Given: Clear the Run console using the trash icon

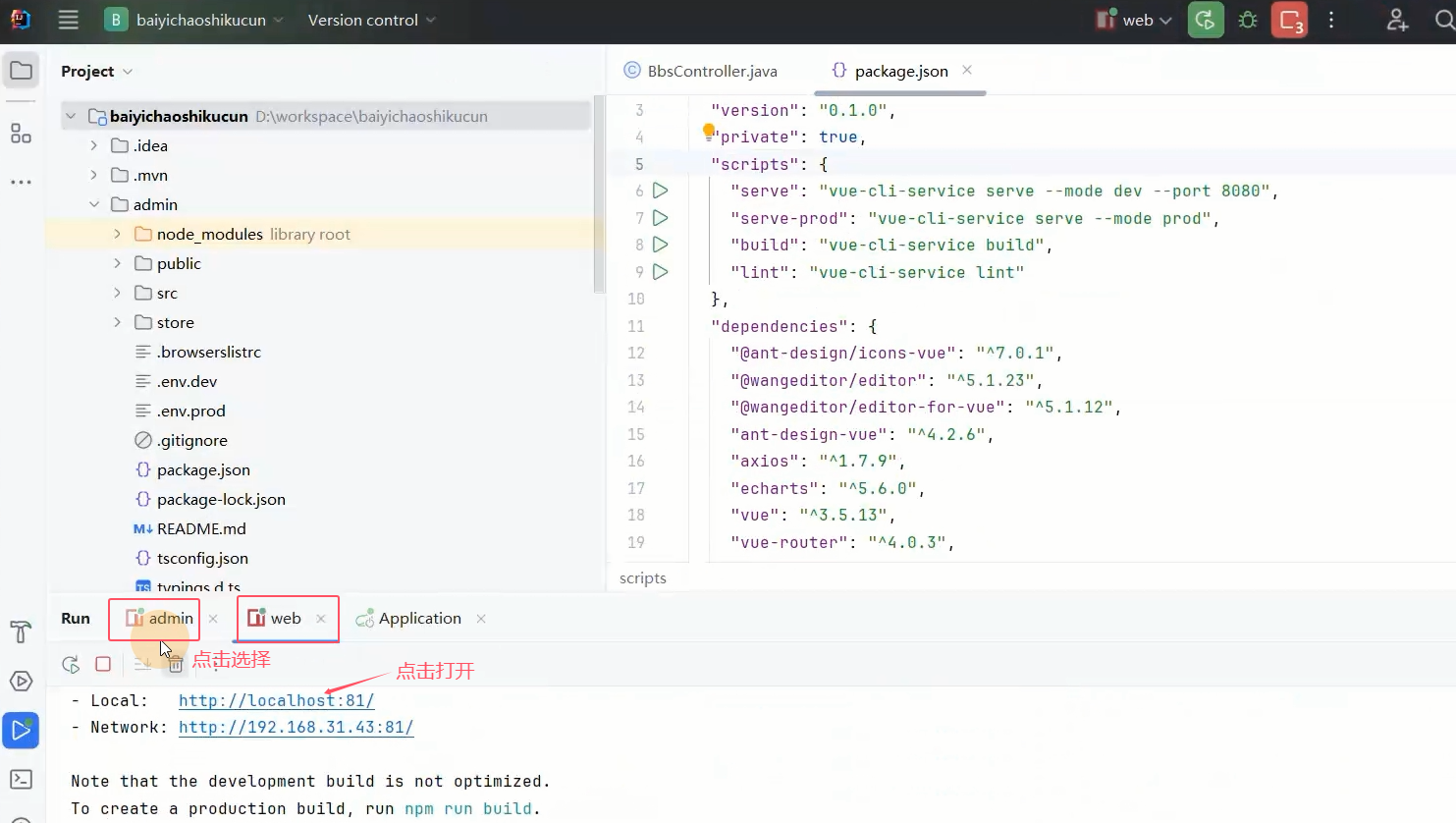Looking at the screenshot, I should tap(176, 664).
